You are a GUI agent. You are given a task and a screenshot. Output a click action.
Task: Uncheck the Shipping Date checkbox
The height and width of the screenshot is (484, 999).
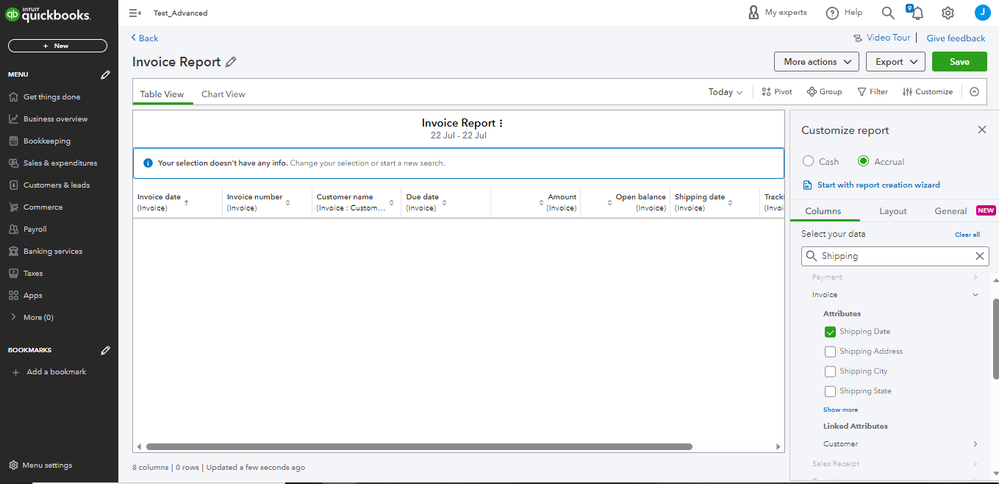click(830, 332)
